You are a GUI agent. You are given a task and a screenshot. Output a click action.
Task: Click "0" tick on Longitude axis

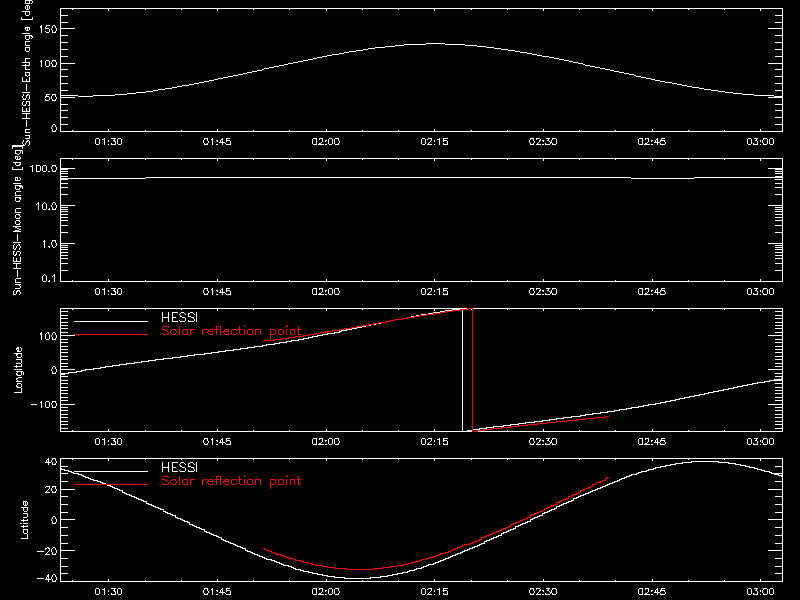pyautogui.click(x=54, y=370)
